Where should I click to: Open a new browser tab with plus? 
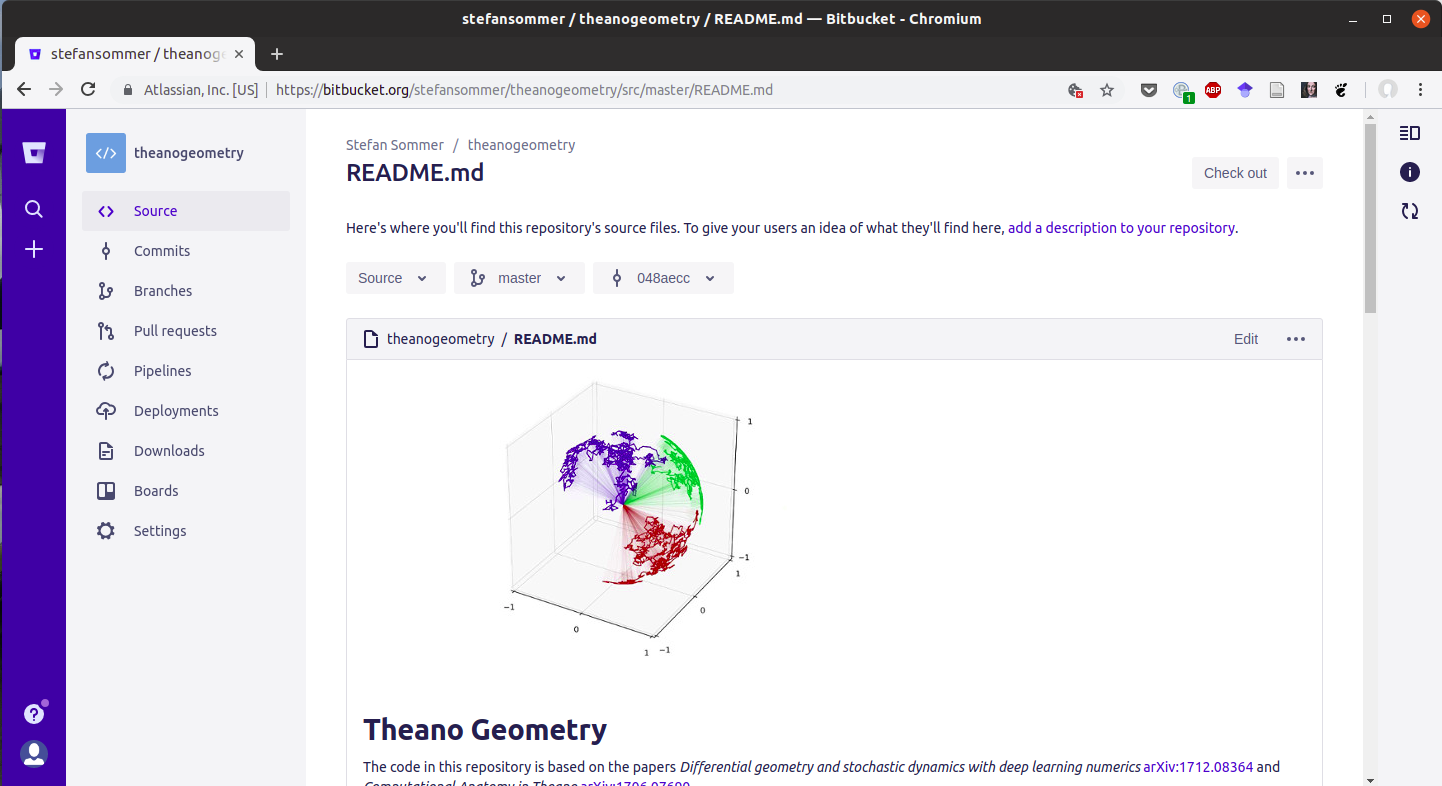(277, 54)
